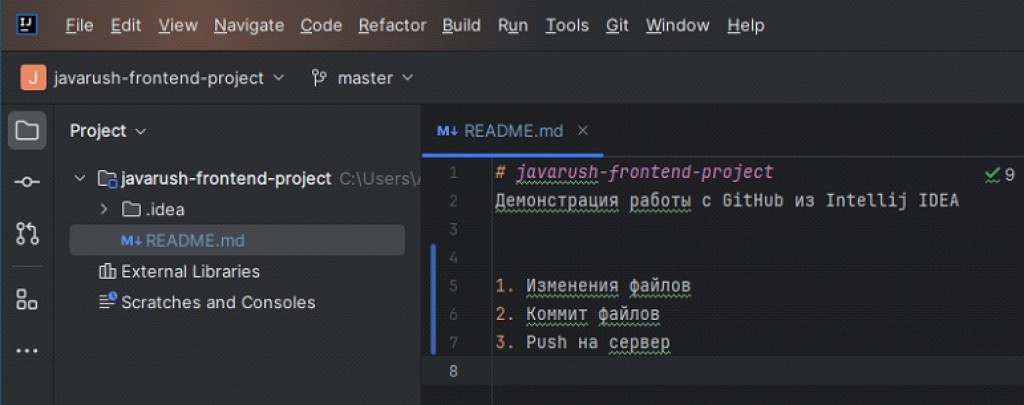Viewport: 1024px width, 405px height.
Task: Open the Tools menu
Action: [567, 25]
